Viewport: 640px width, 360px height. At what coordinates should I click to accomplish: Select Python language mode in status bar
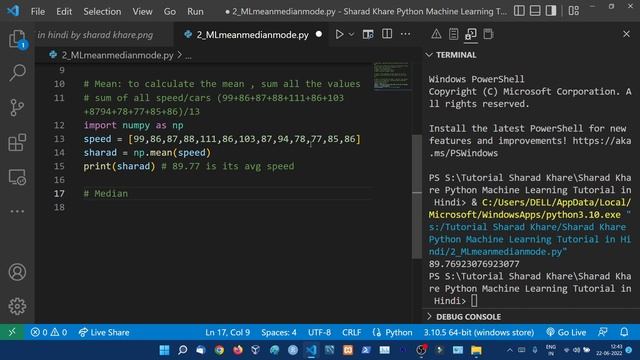[393, 332]
